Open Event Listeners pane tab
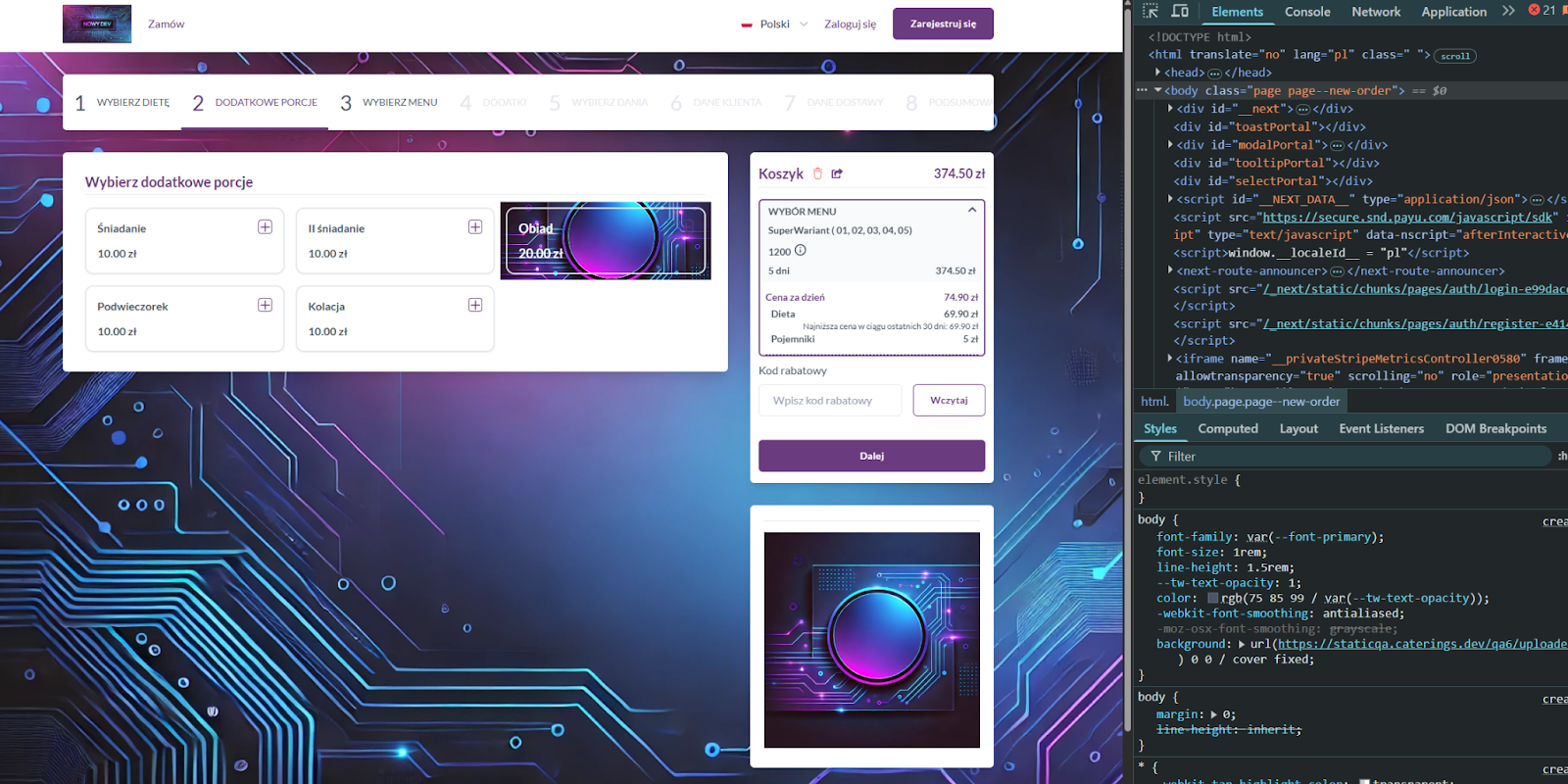 1381,428
